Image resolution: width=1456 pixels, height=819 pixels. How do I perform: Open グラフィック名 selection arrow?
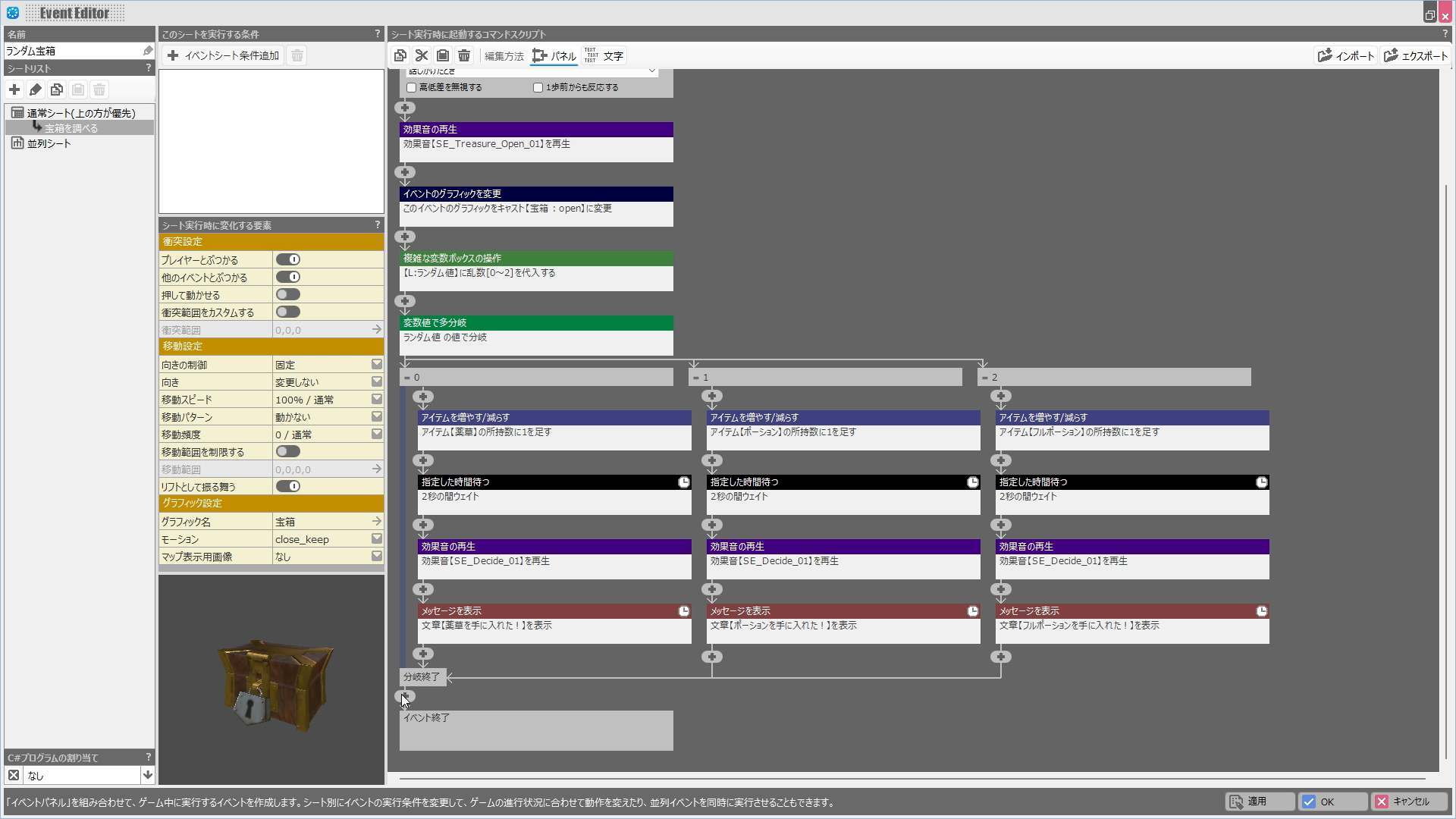pyautogui.click(x=377, y=521)
